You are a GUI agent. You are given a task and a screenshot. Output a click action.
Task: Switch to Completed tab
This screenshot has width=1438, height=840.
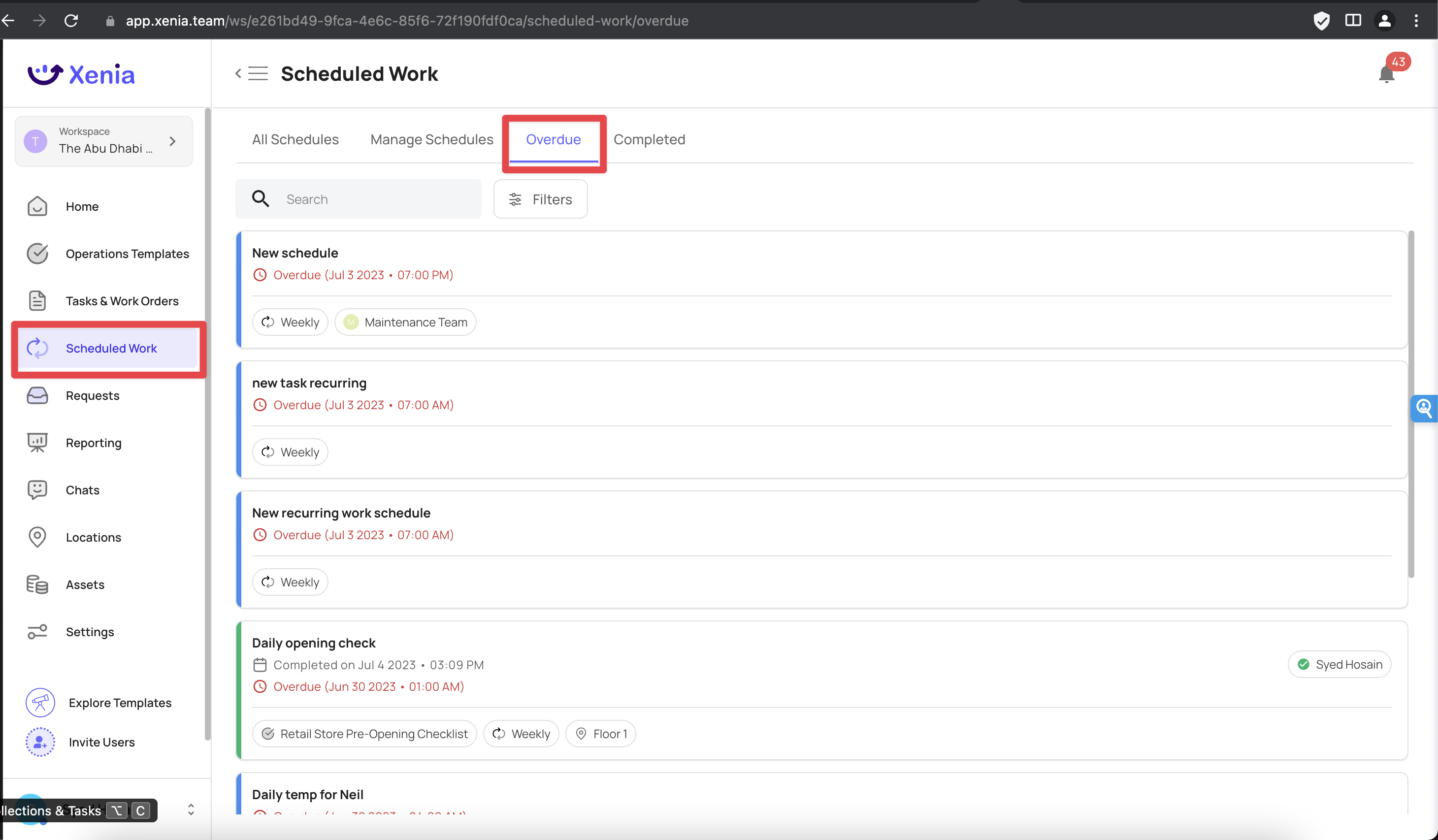coord(650,139)
